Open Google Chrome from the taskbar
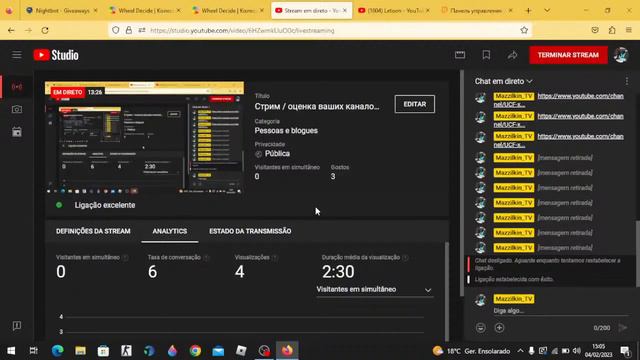The height and width of the screenshot is (360, 640). point(195,351)
